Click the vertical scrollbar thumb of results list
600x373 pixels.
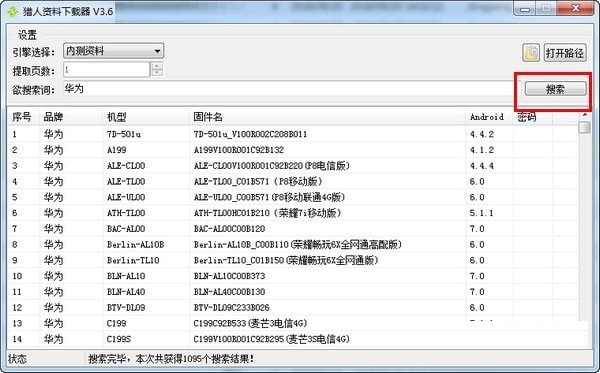pyautogui.click(x=584, y=127)
